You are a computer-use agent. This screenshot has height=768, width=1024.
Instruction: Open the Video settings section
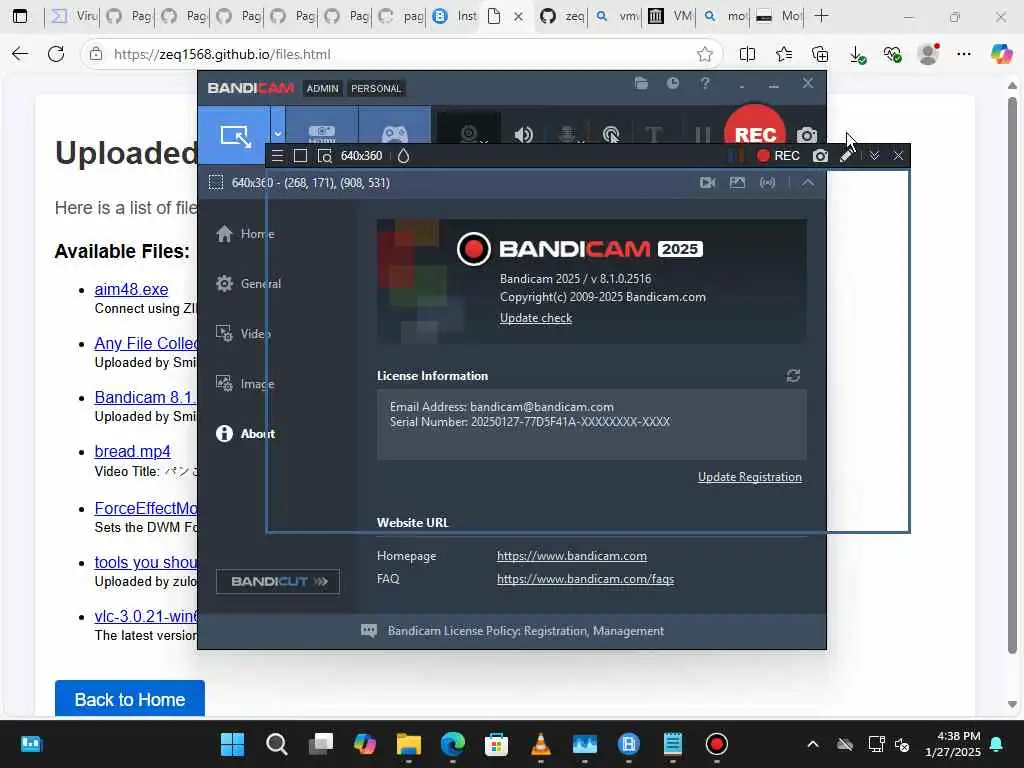click(243, 334)
